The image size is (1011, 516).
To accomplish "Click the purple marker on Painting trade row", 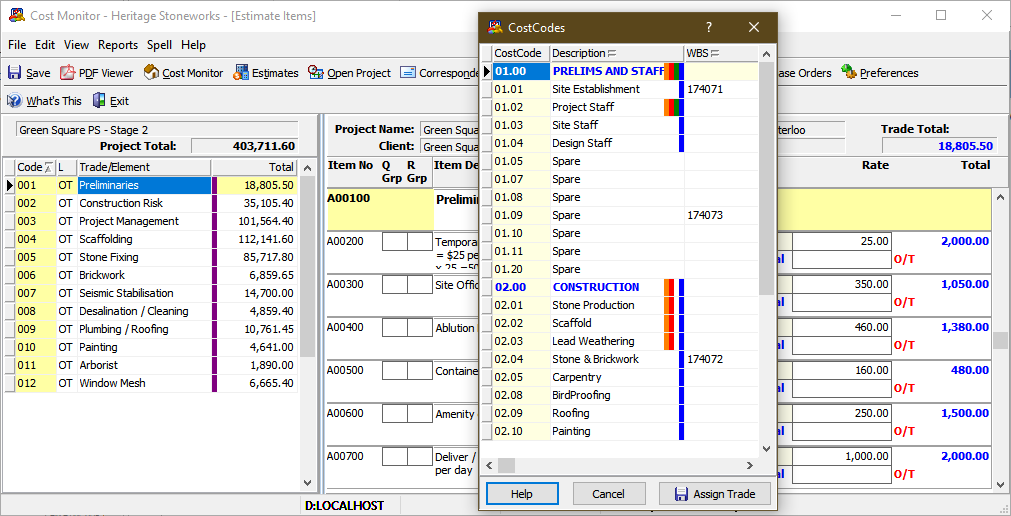I will [215, 347].
